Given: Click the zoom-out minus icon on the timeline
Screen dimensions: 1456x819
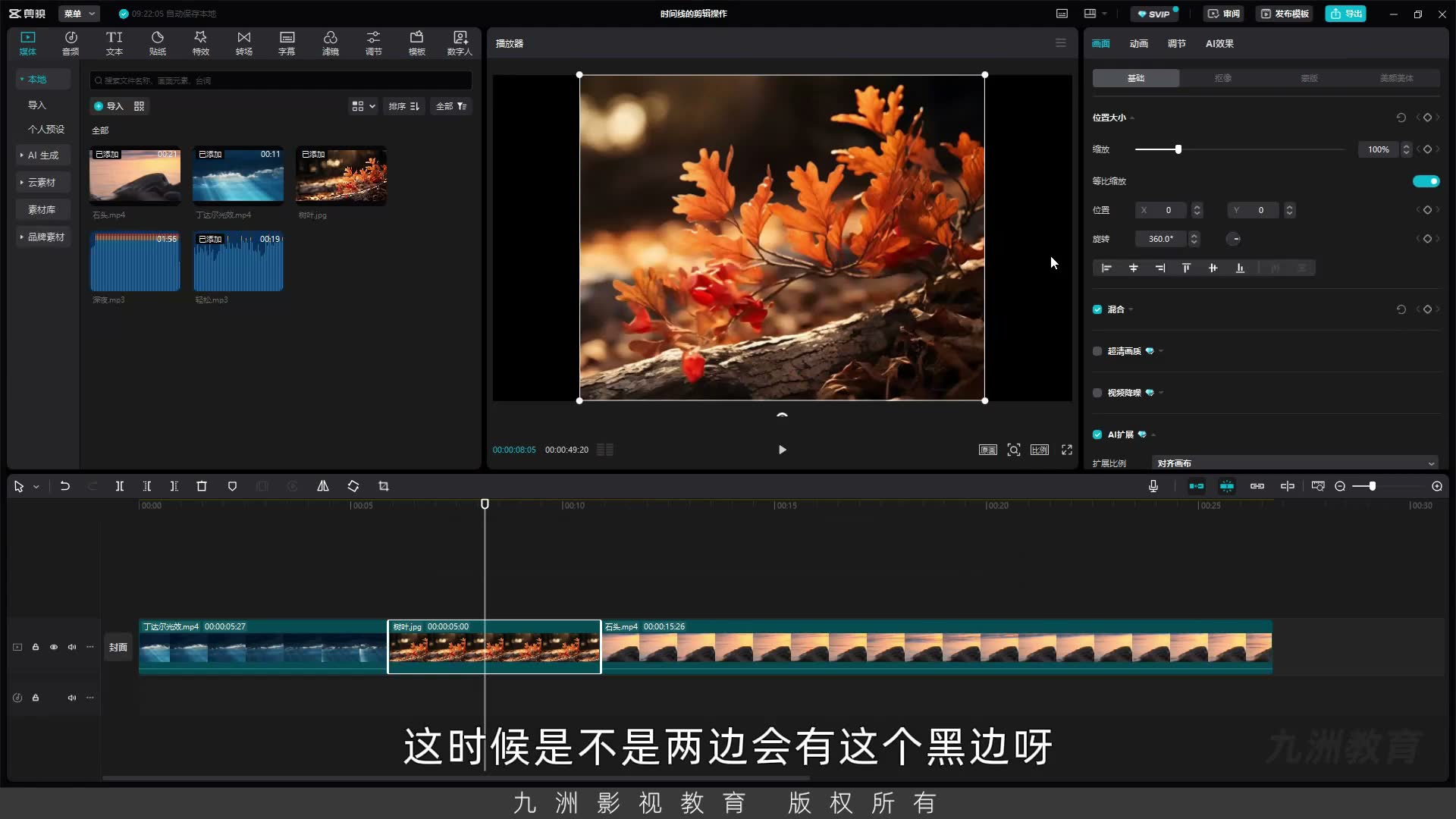Looking at the screenshot, I should [x=1340, y=486].
